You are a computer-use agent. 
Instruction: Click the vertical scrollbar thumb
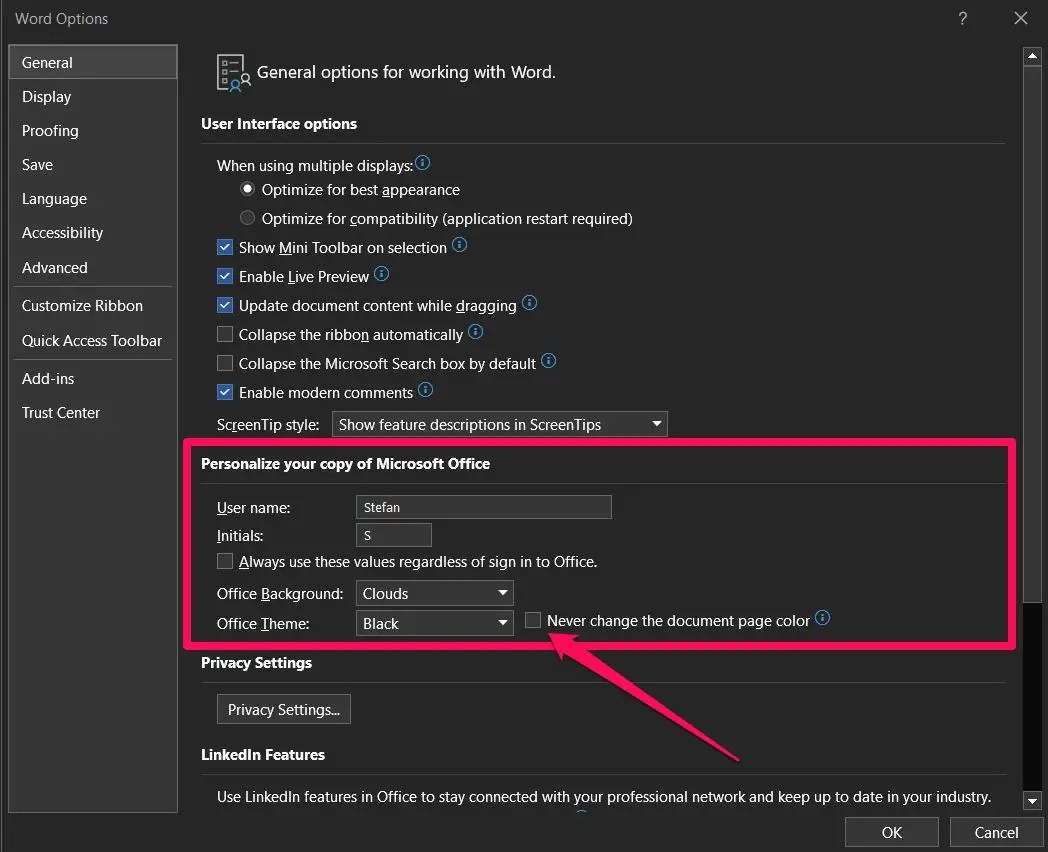pyautogui.click(x=1033, y=334)
